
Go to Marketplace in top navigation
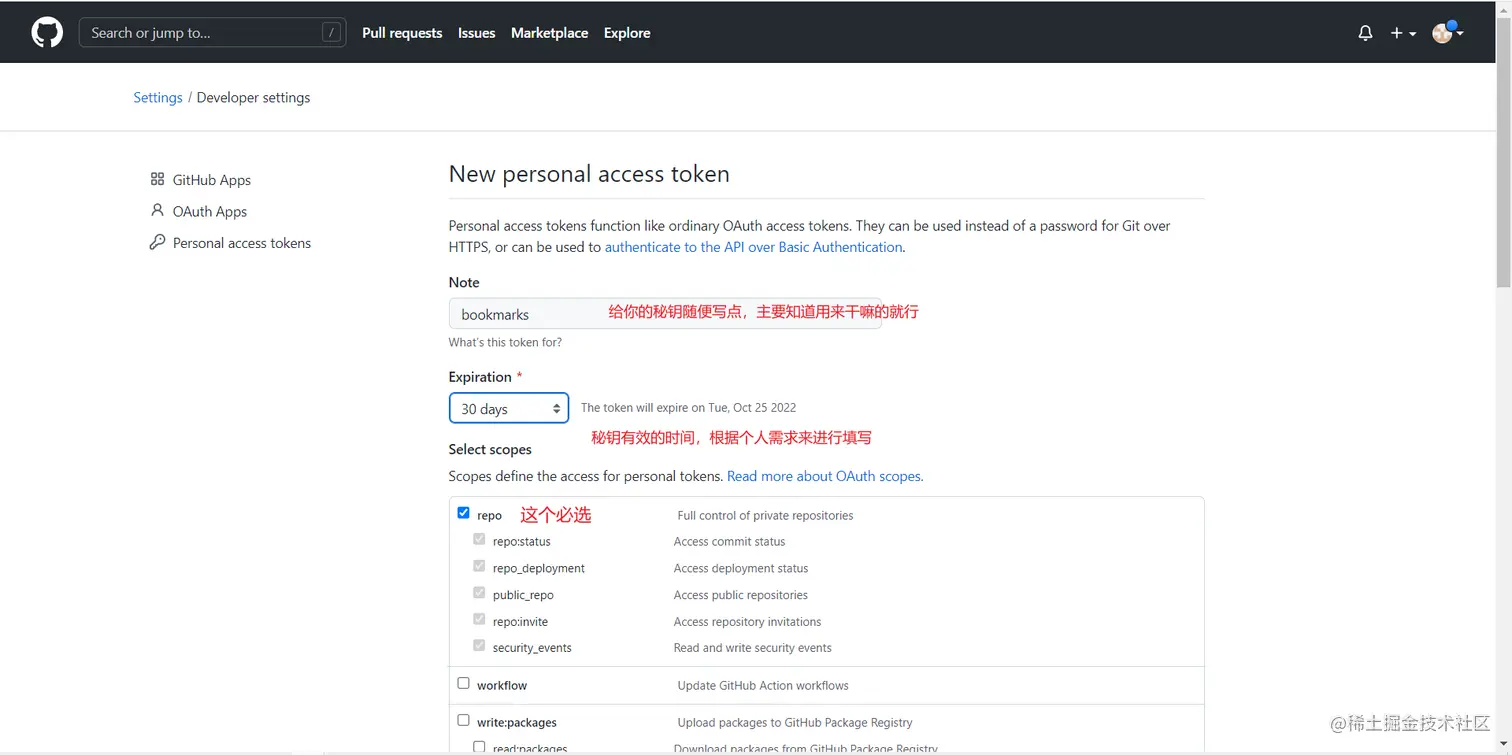(x=549, y=33)
